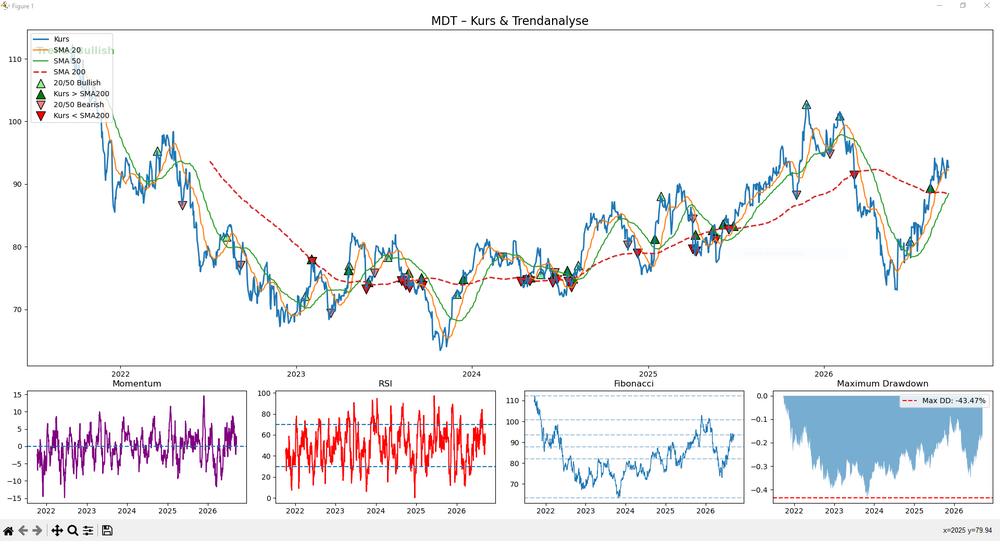Close the Figure 1 window
This screenshot has height=541, width=1000.
[x=987, y=6]
